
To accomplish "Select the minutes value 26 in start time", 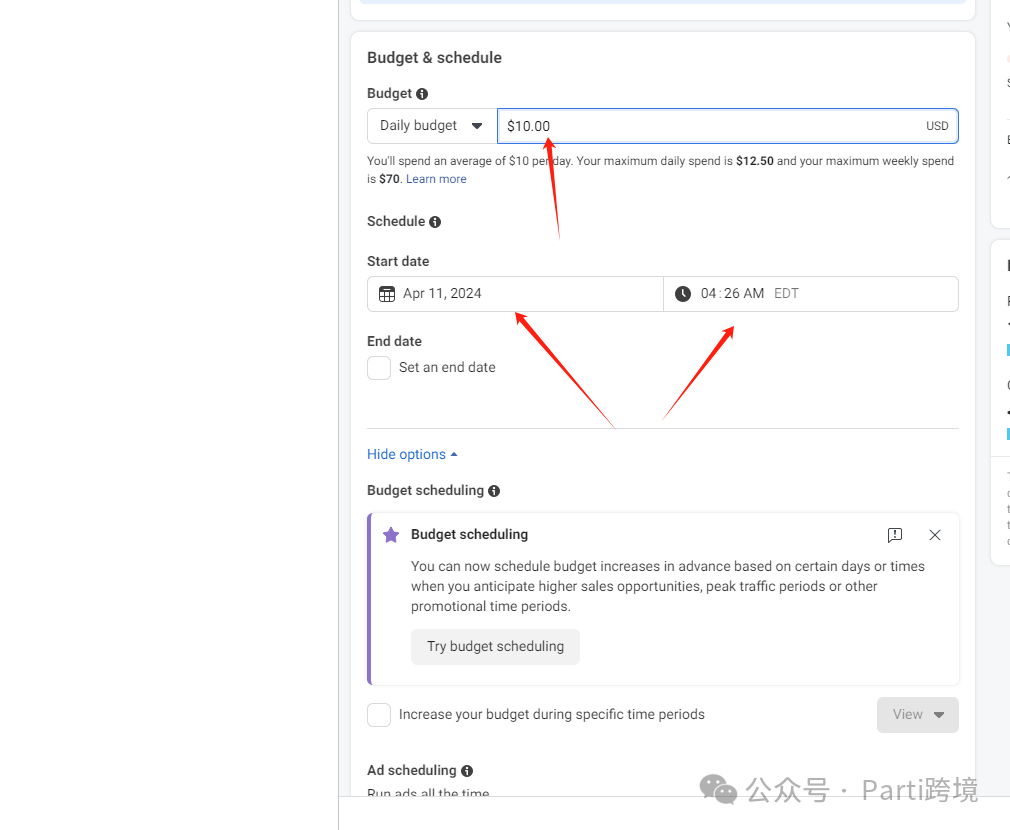I will (x=732, y=294).
